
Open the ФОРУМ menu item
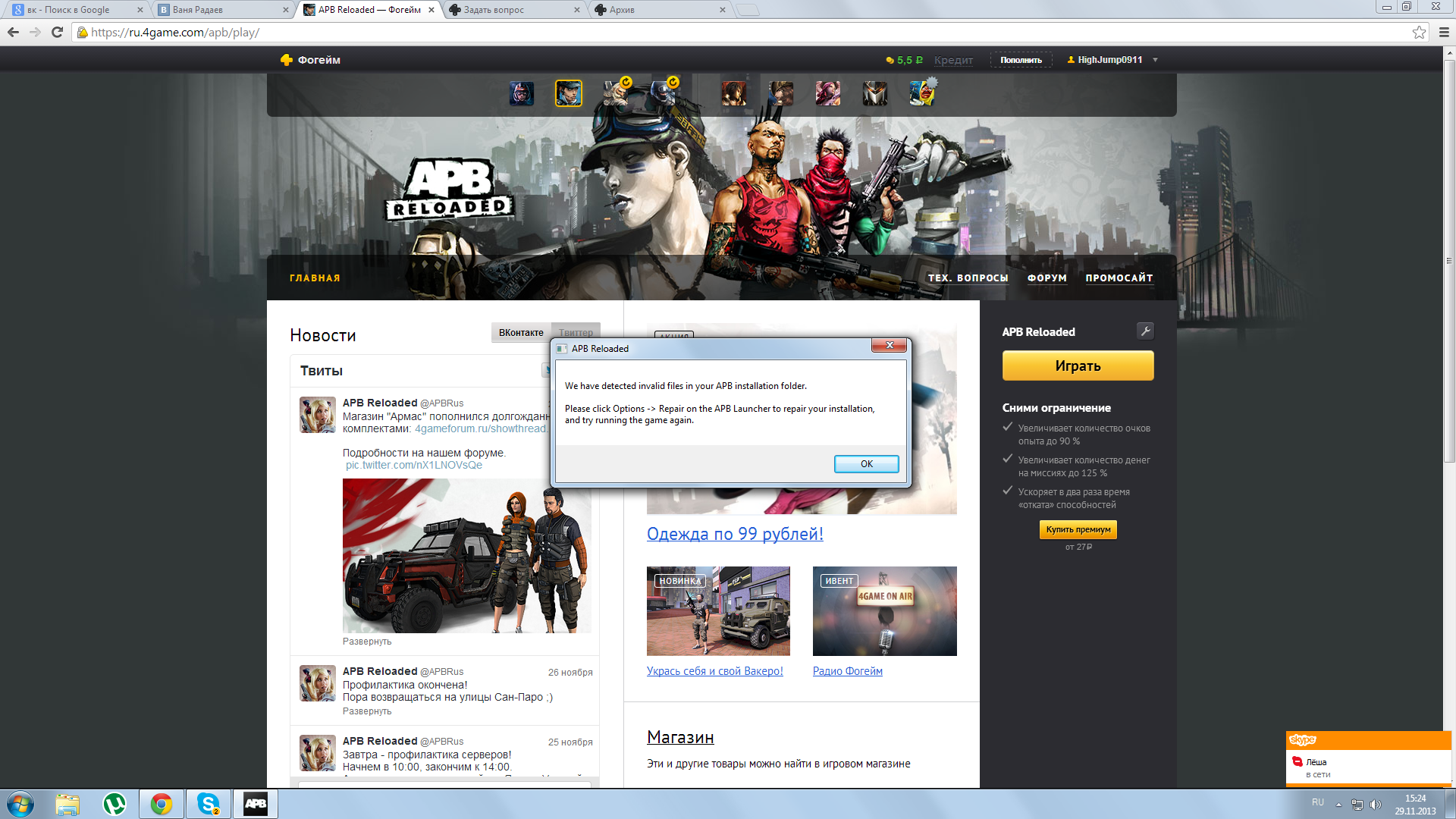(x=1046, y=278)
